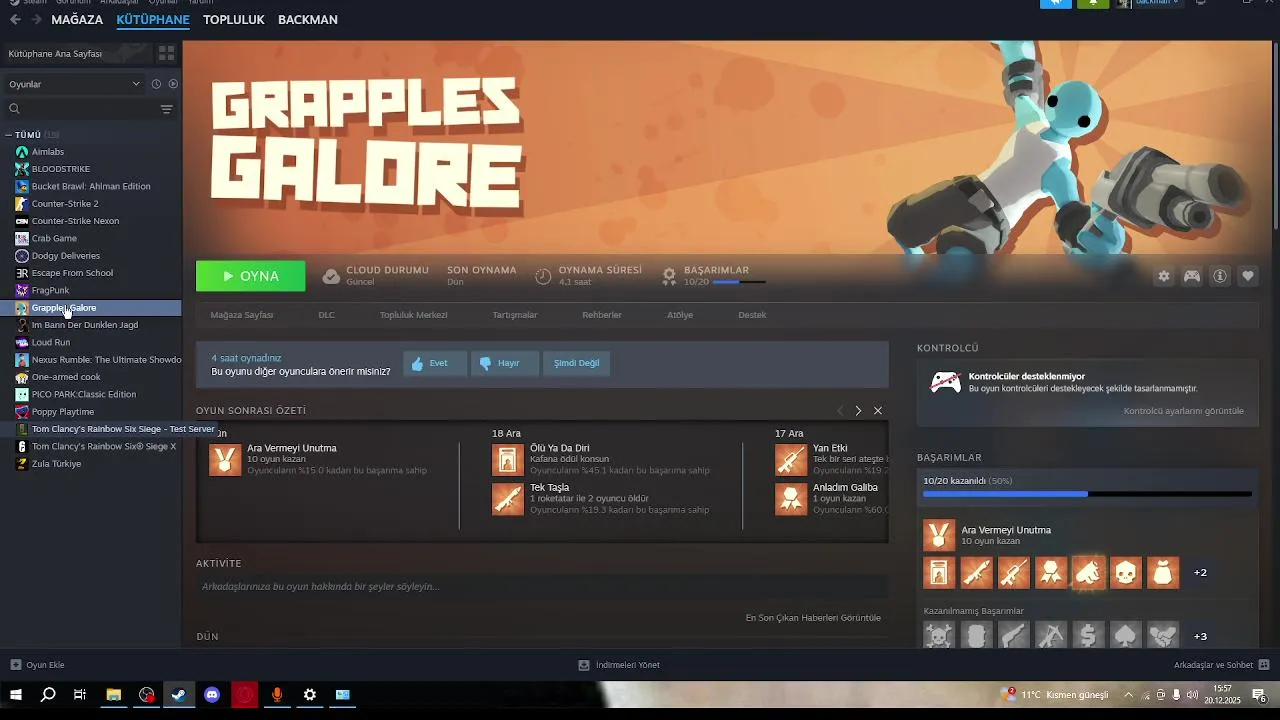Click the 10/20 kazanıldı progress bar
The image size is (1280, 720).
[1087, 494]
